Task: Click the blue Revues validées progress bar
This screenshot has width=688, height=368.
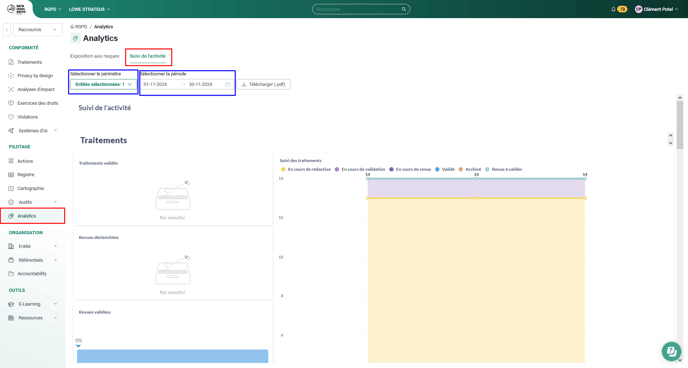Action: [172, 356]
